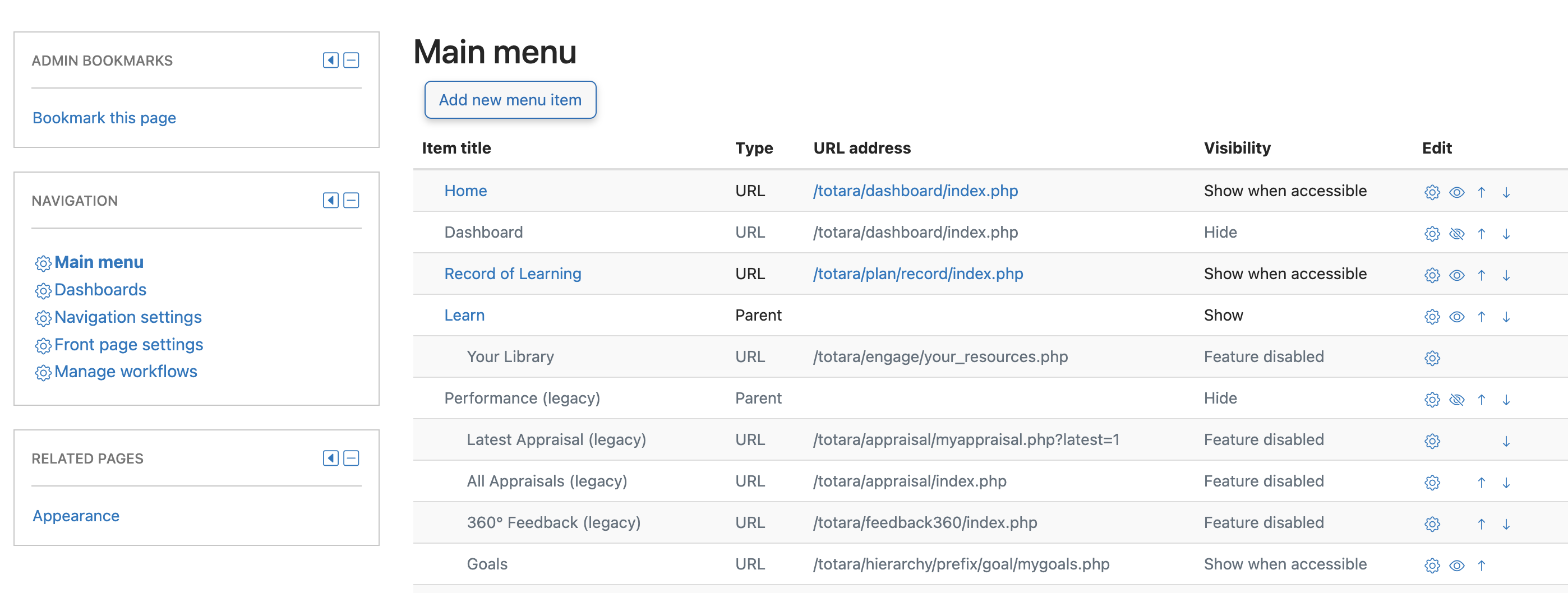Dock the Related Pages block
Image resolution: width=1568 pixels, height=593 pixels.
[330, 458]
